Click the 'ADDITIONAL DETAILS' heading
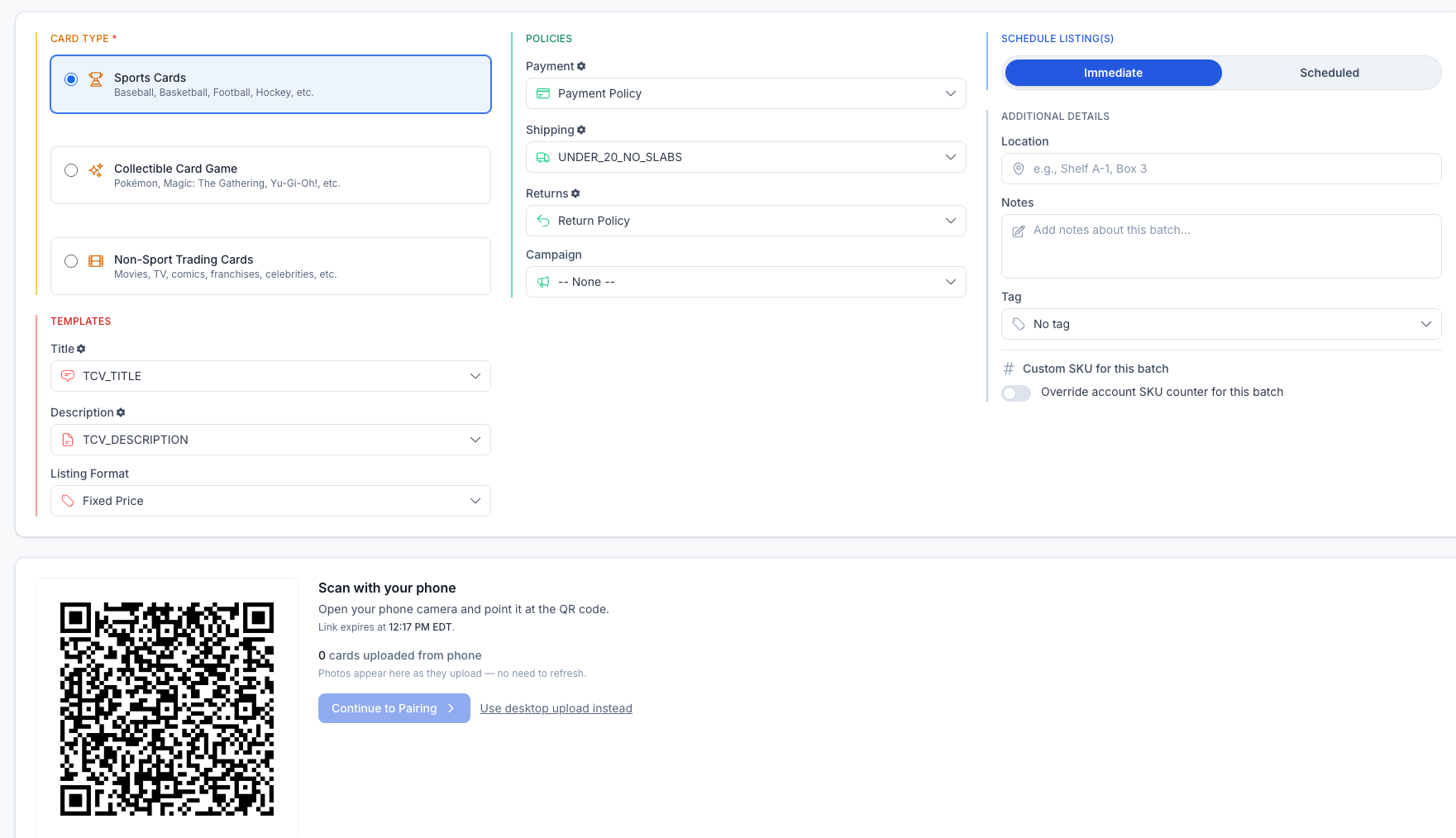 point(1055,117)
